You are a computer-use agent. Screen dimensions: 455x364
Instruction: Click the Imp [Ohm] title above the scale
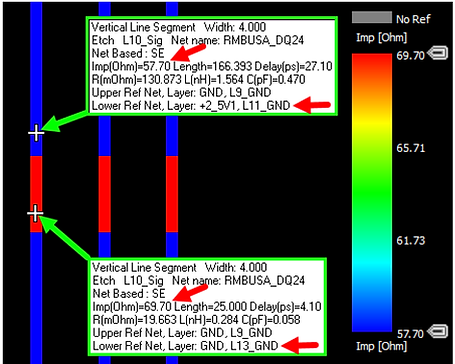point(381,37)
